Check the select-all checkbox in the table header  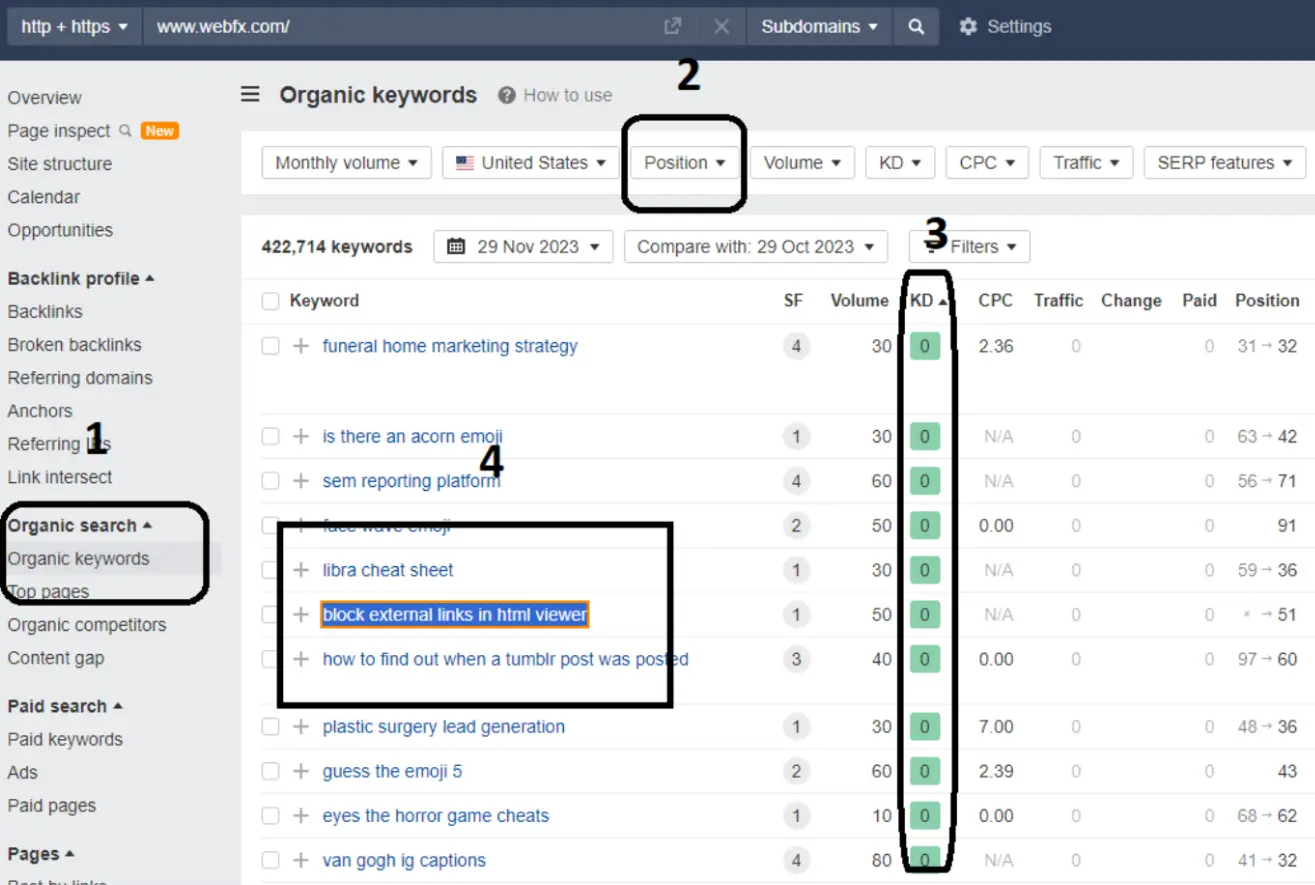click(x=269, y=300)
